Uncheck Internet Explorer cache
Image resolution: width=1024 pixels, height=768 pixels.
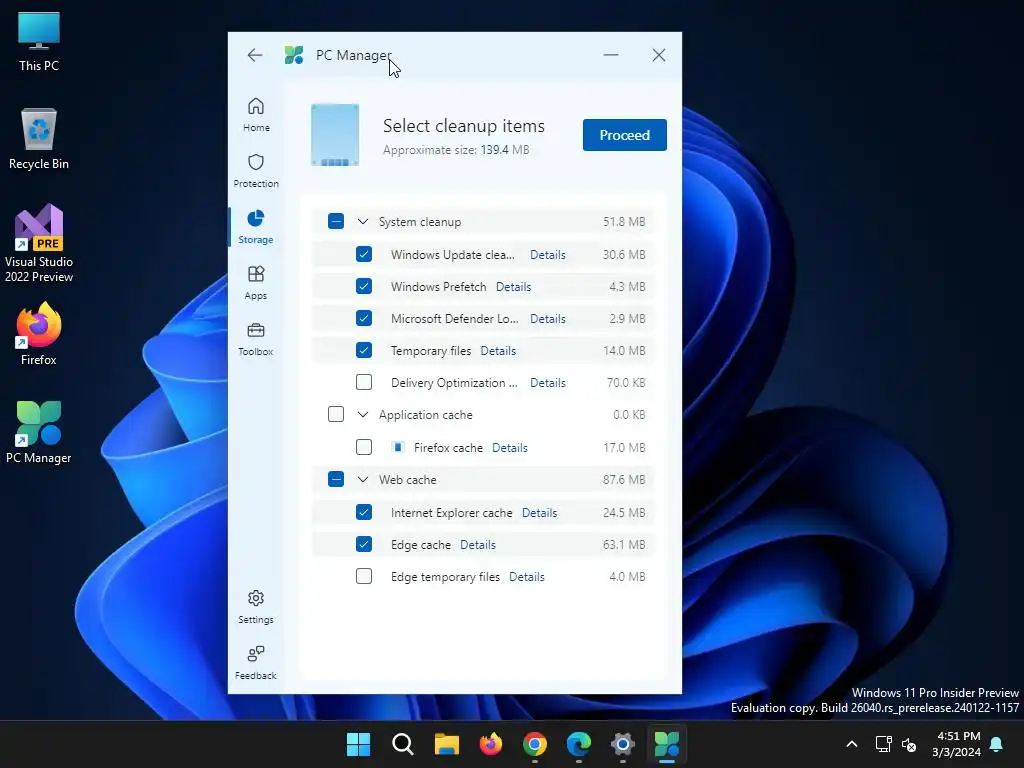coord(364,512)
